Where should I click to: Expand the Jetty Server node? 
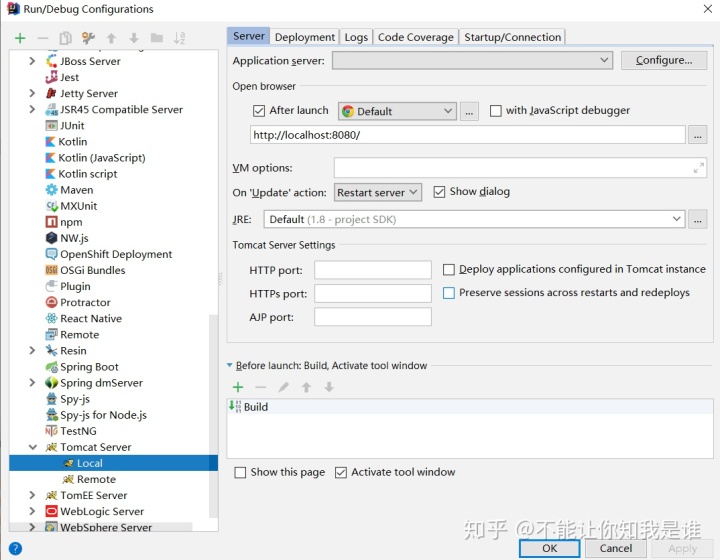pyautogui.click(x=32, y=93)
